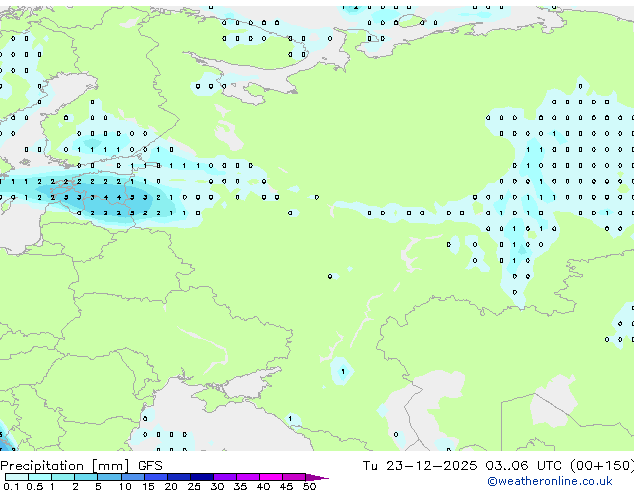Click the weatheronline.co.uk copyright link
The image size is (634, 490).
549,481
